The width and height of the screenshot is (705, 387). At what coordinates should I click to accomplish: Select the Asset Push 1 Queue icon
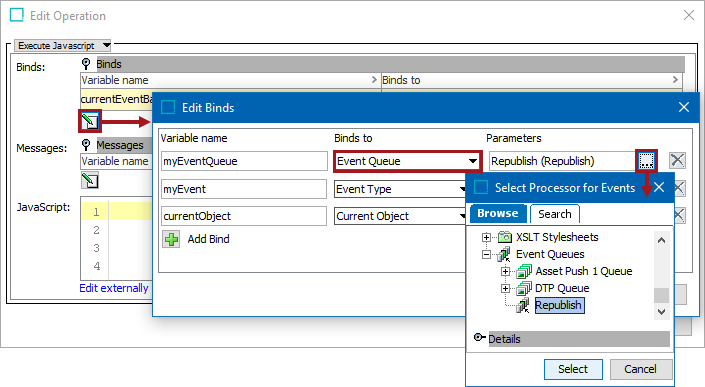(x=524, y=271)
